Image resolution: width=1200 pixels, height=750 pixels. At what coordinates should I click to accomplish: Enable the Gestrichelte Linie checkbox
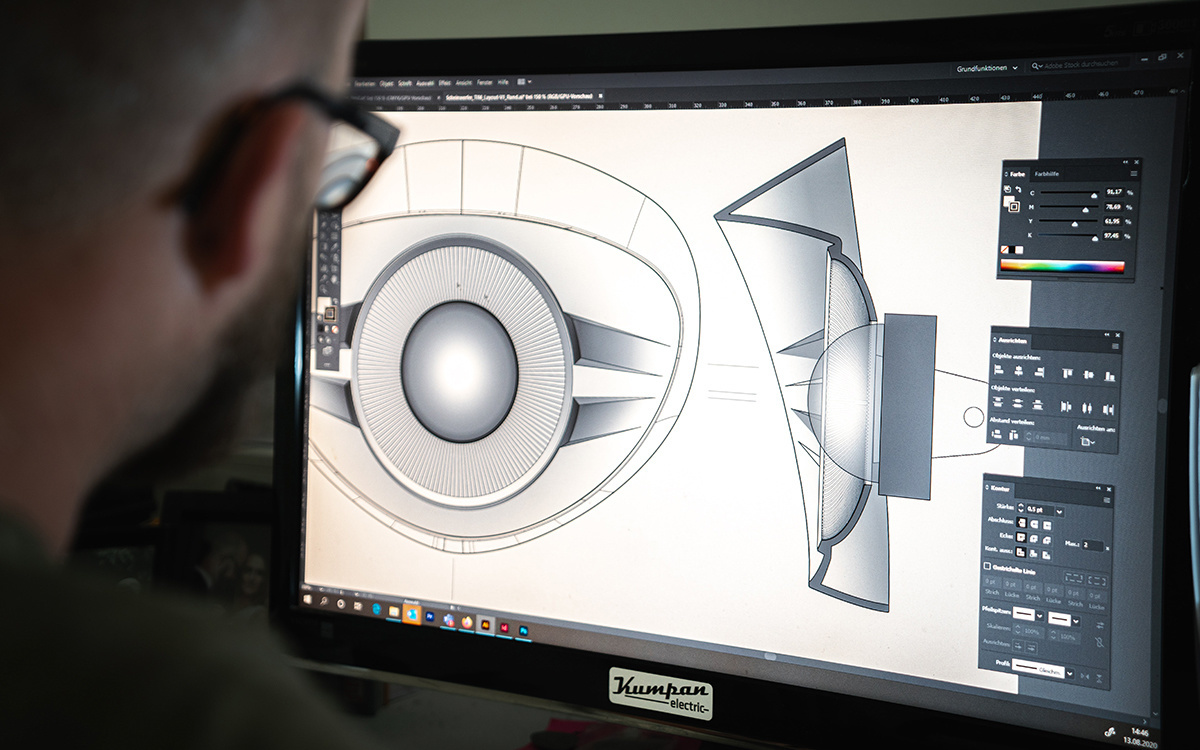[989, 566]
